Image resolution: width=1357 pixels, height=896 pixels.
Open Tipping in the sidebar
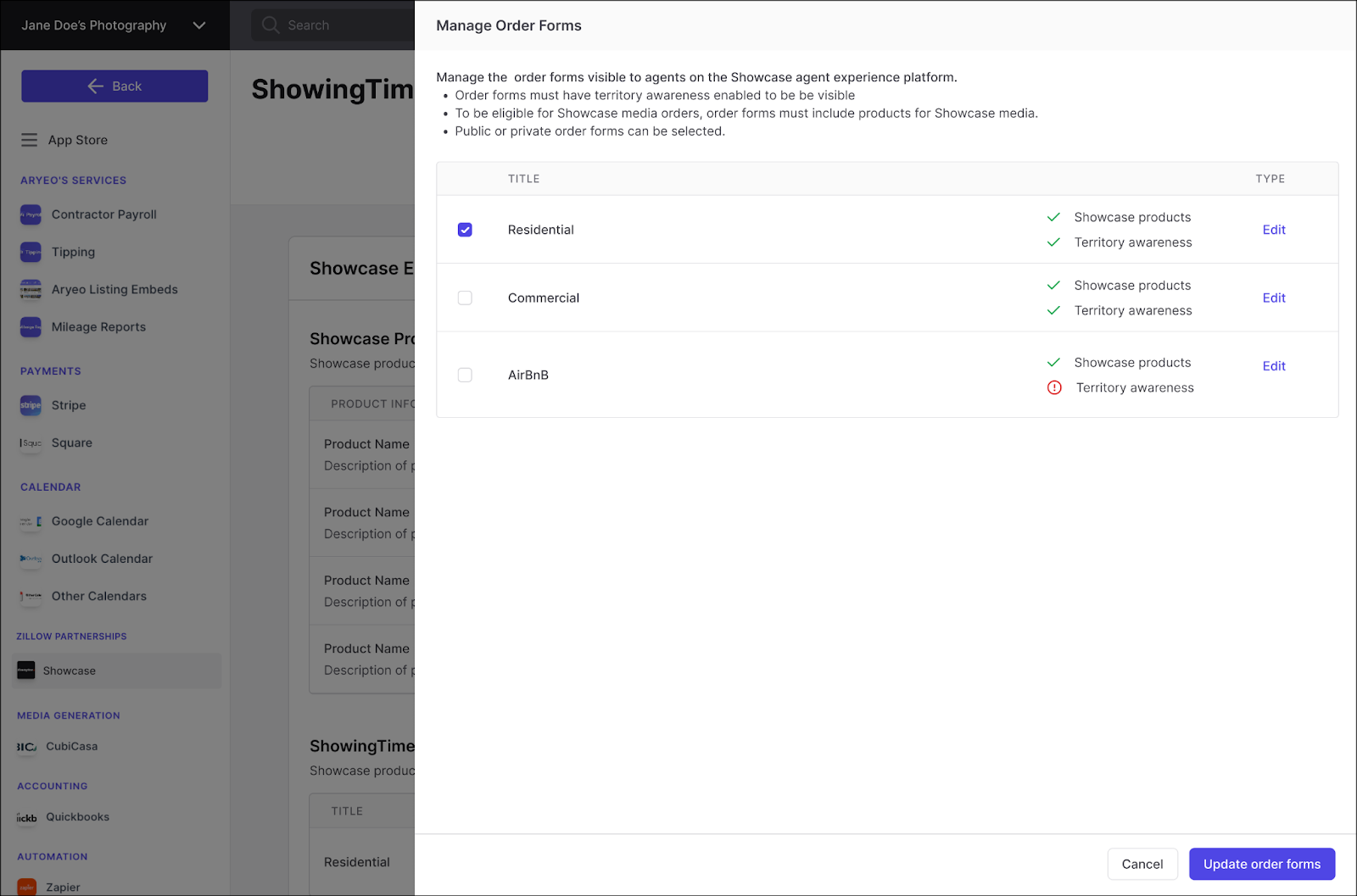[x=73, y=252]
